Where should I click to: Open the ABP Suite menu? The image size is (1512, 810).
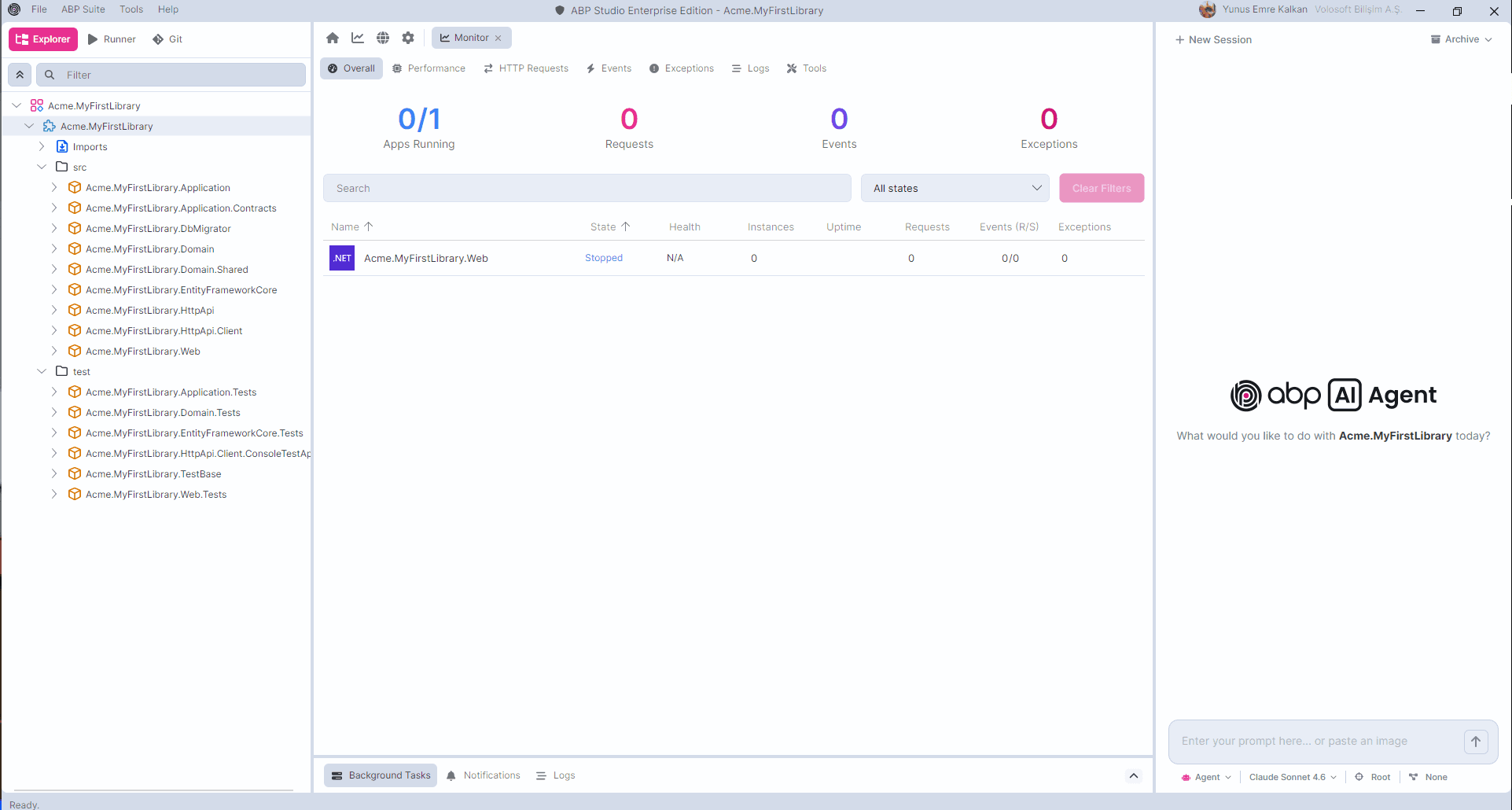tap(83, 9)
